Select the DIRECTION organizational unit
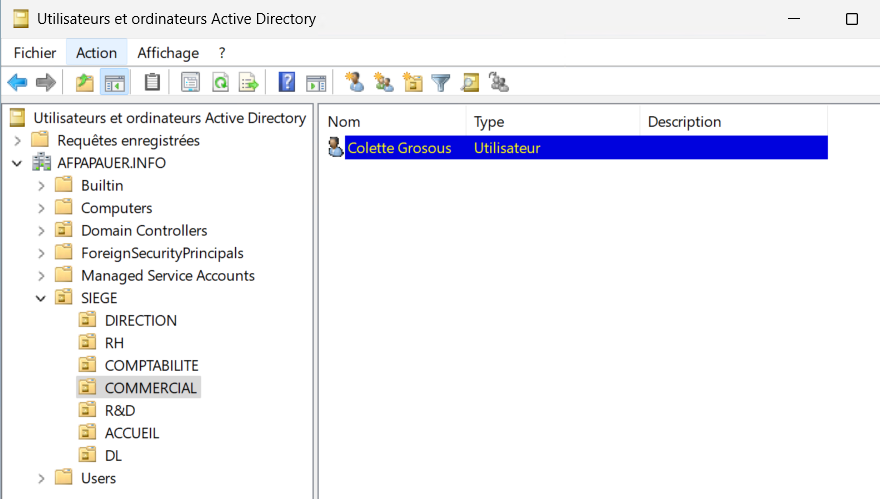The image size is (880, 499). coord(140,320)
